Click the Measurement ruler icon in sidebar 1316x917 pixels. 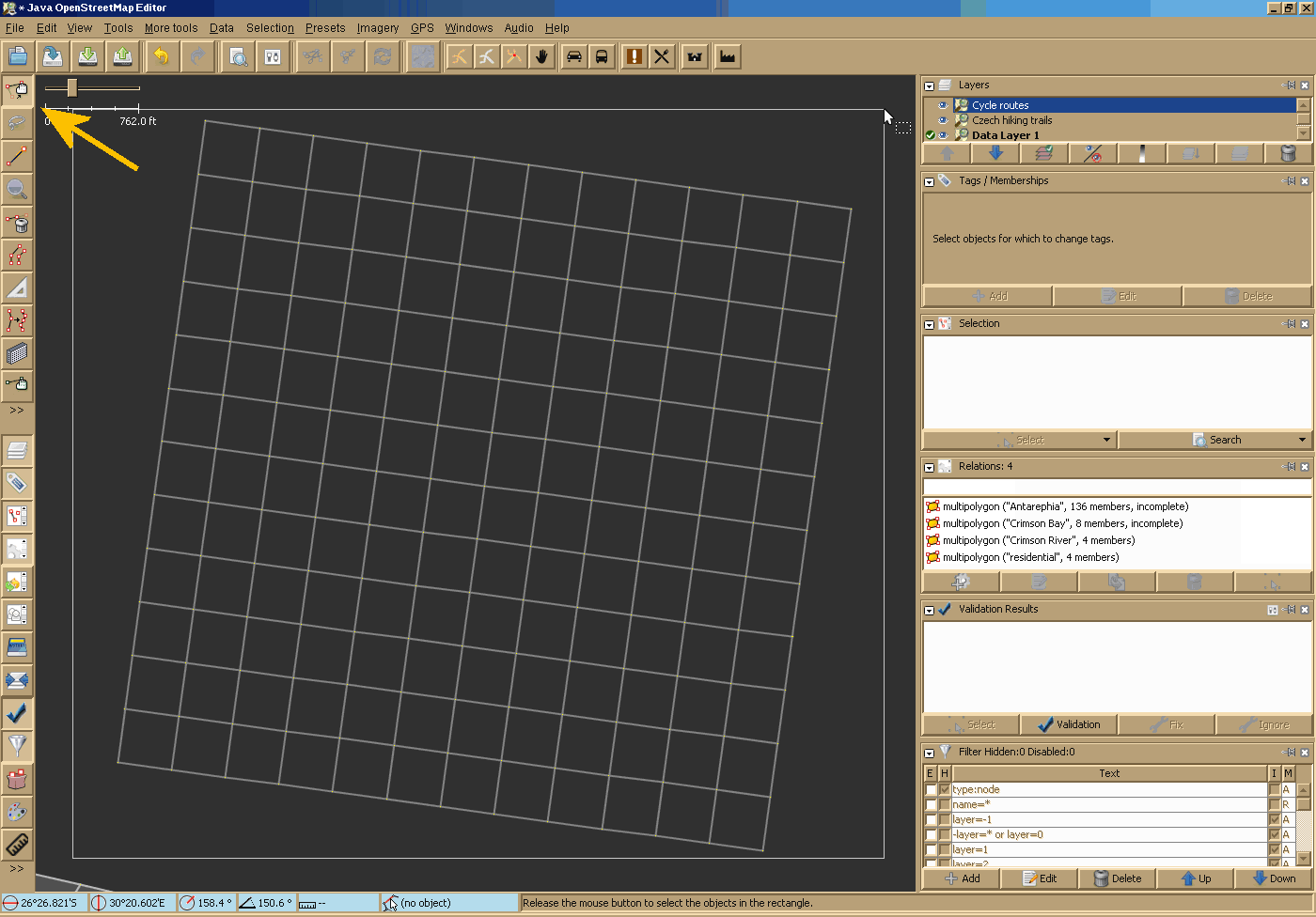click(17, 845)
